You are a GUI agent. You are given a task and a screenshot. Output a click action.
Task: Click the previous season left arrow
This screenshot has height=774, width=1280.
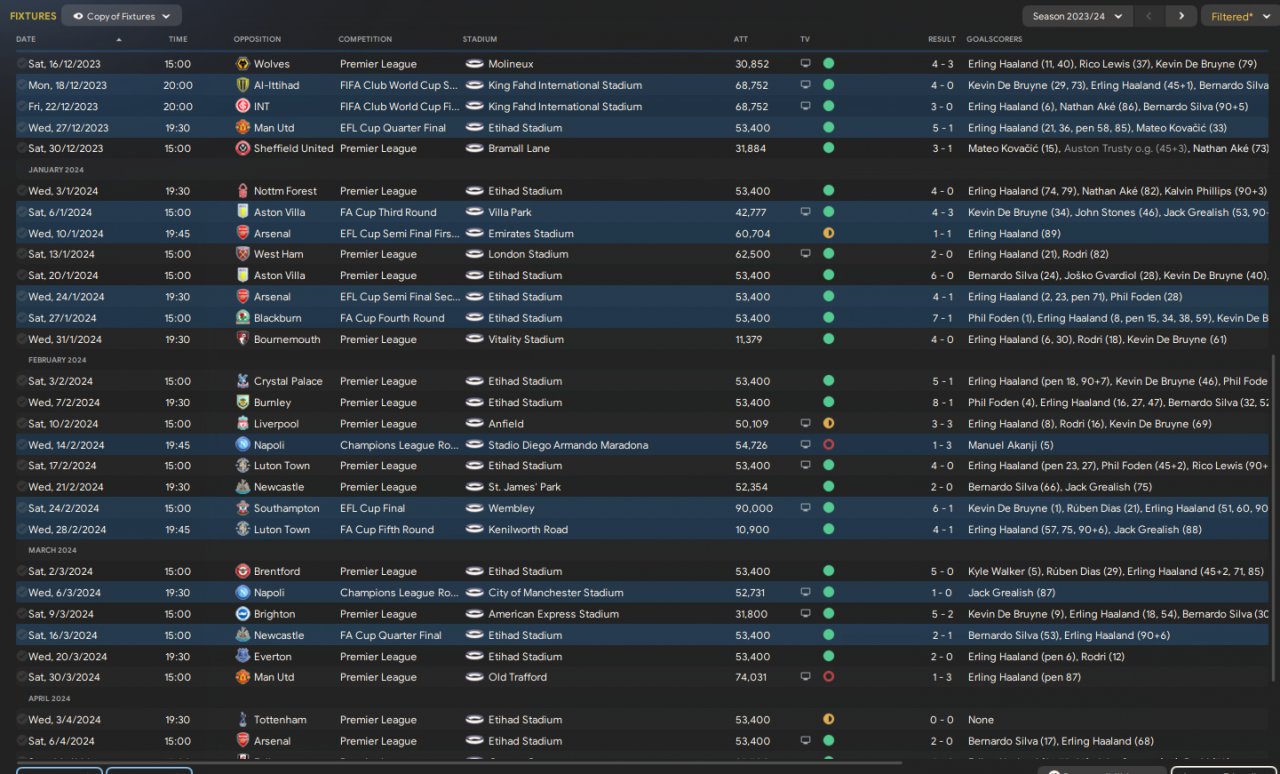coord(1149,16)
